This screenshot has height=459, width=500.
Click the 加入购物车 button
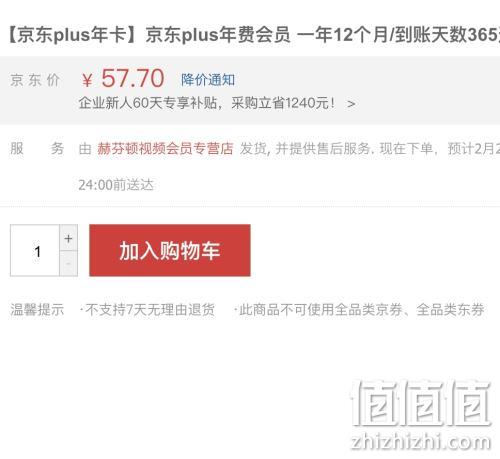point(170,250)
